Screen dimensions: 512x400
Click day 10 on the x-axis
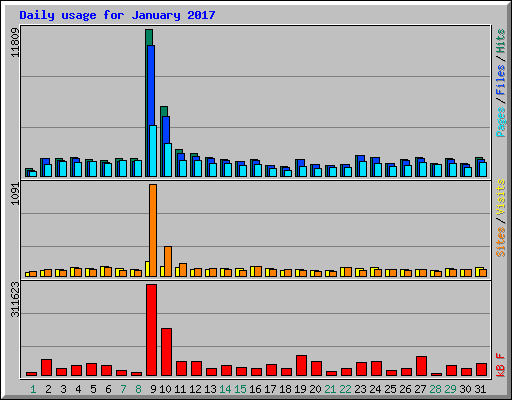point(165,389)
